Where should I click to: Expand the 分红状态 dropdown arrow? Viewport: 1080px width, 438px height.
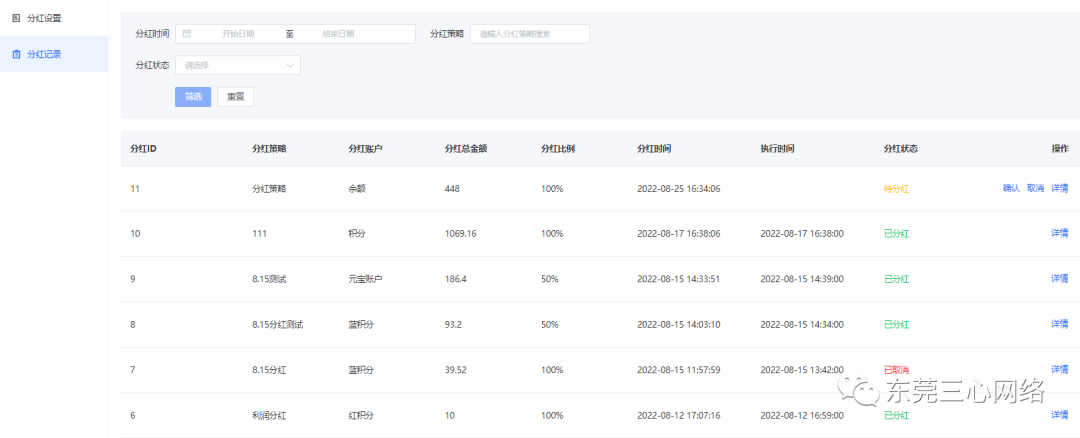click(x=290, y=65)
